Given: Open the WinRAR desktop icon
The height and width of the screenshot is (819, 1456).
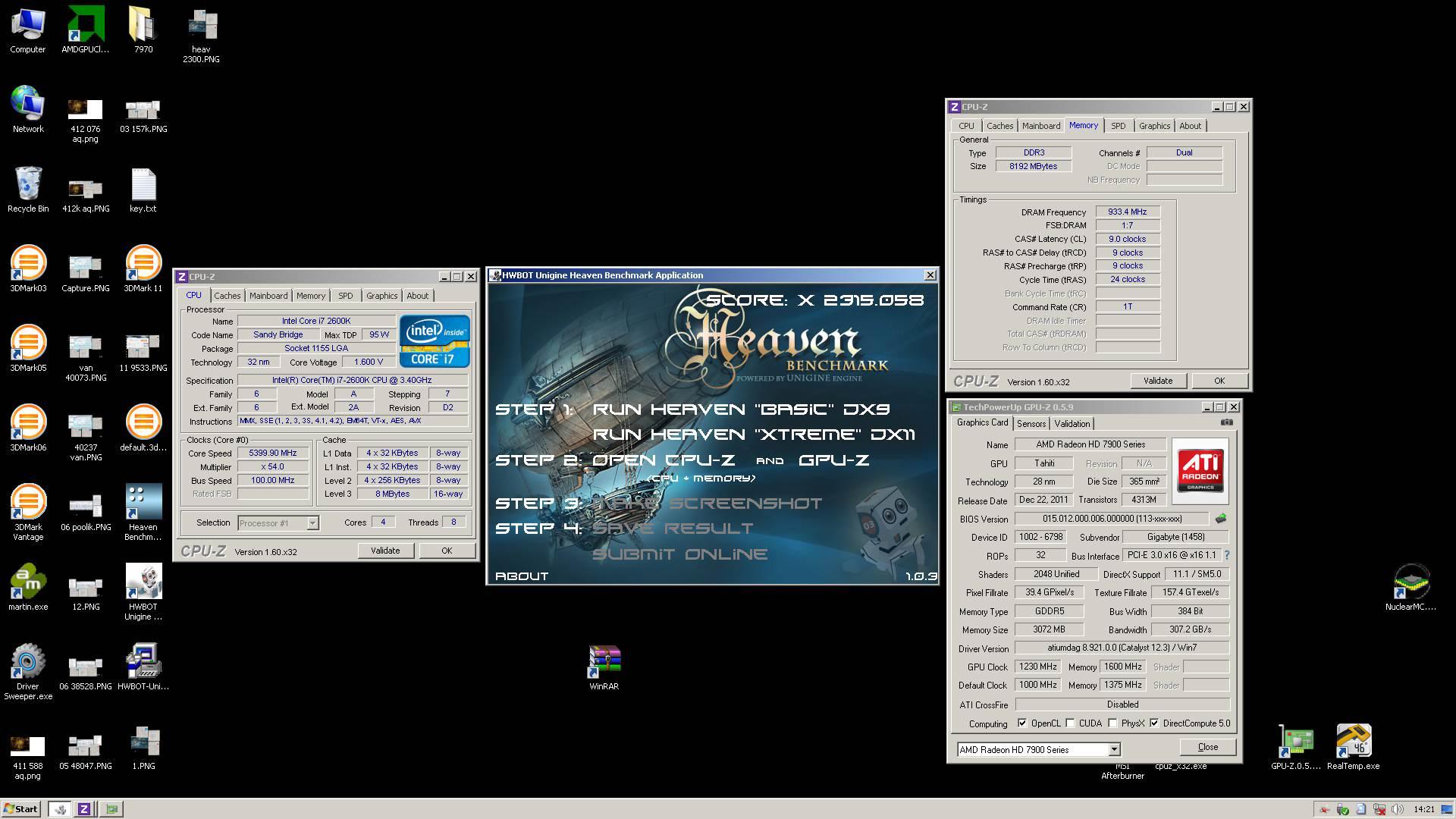Looking at the screenshot, I should tap(604, 667).
